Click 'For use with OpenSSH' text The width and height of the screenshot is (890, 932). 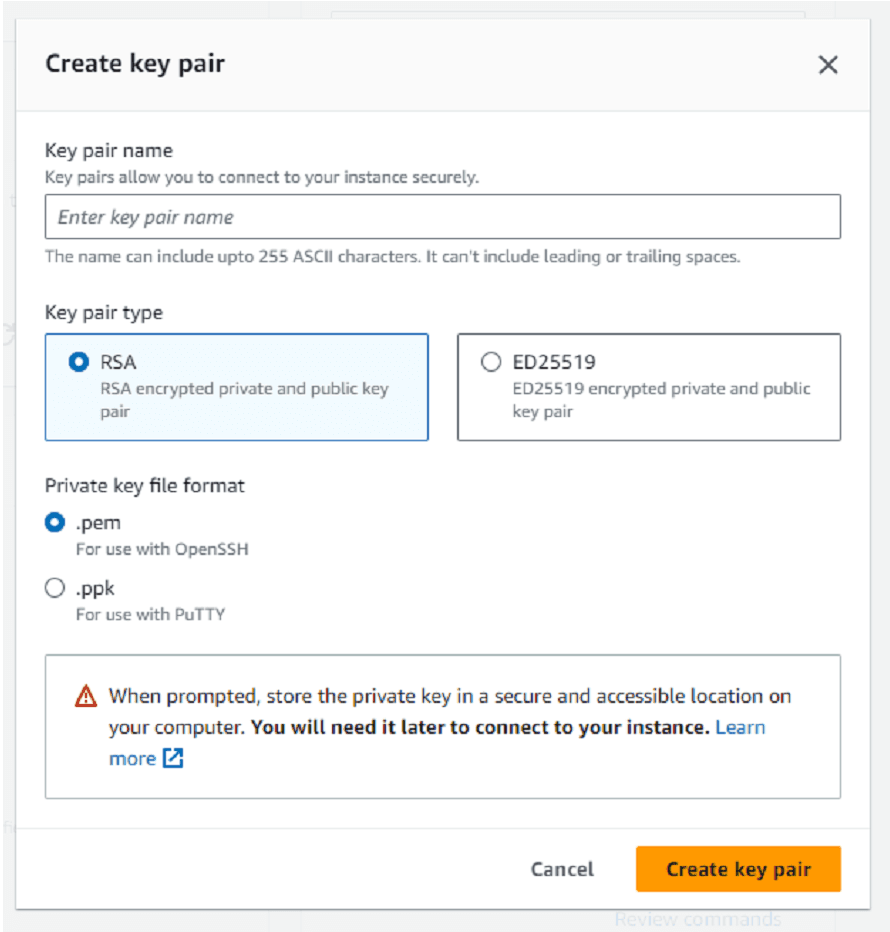pyautogui.click(x=161, y=549)
